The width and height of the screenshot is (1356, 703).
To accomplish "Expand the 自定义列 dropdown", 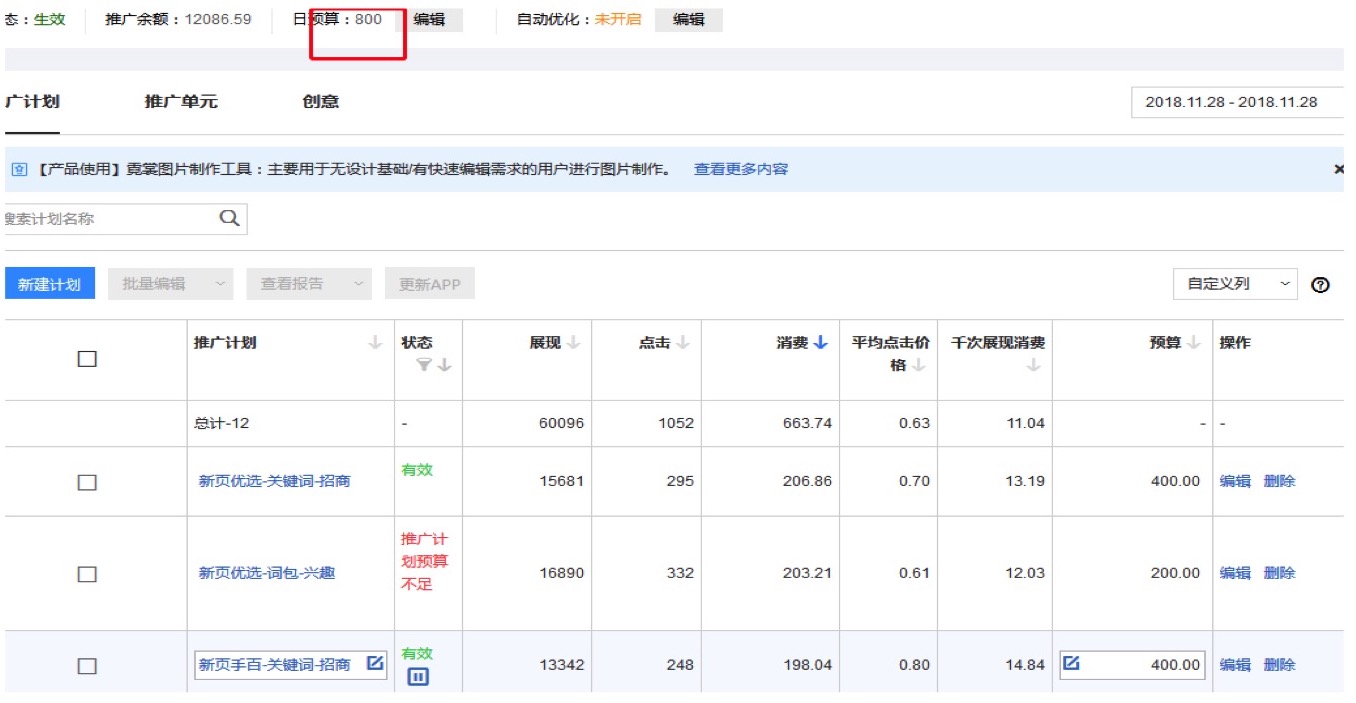I will tap(1235, 284).
